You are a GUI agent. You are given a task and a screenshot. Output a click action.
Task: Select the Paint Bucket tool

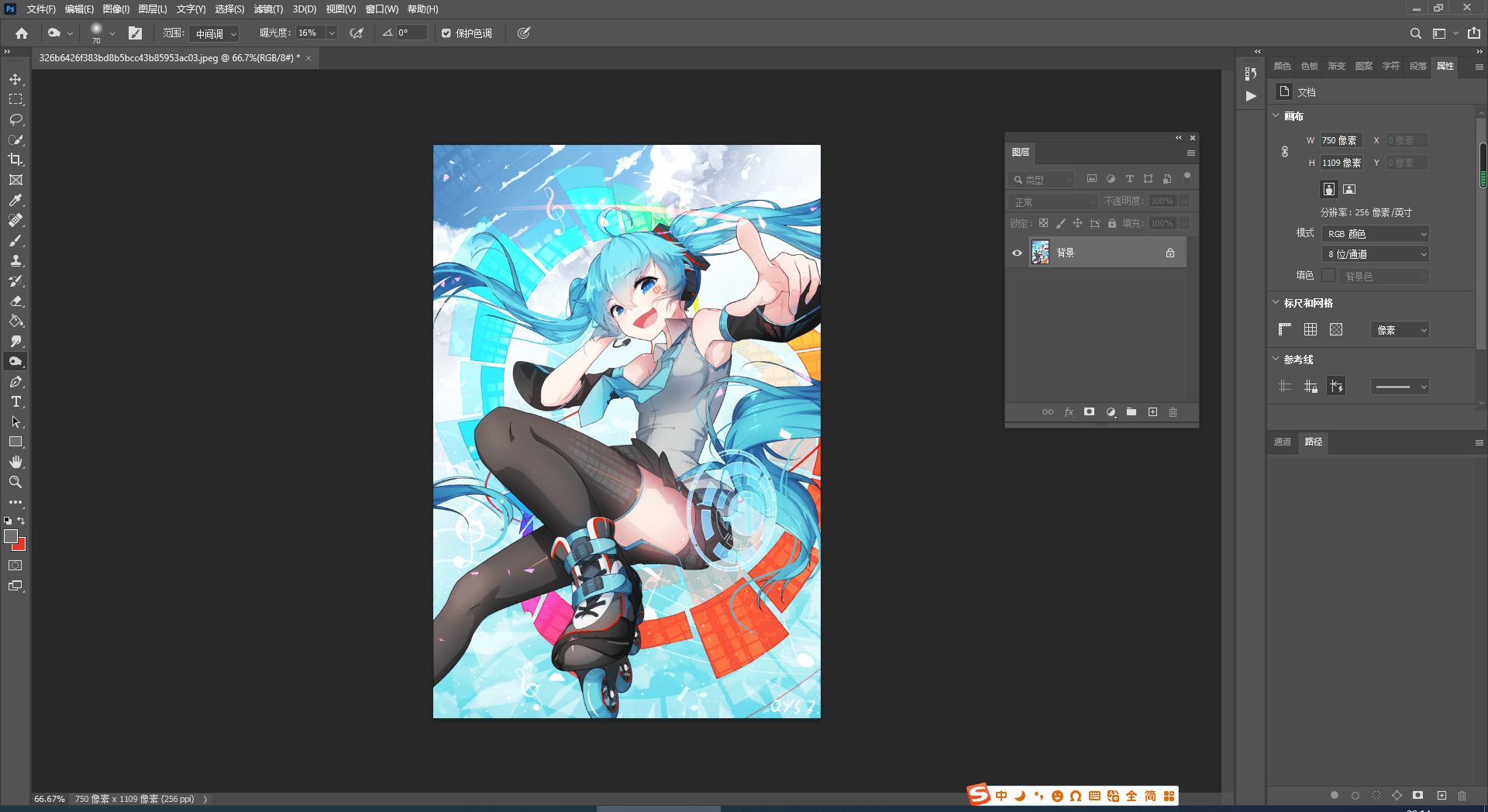15,321
